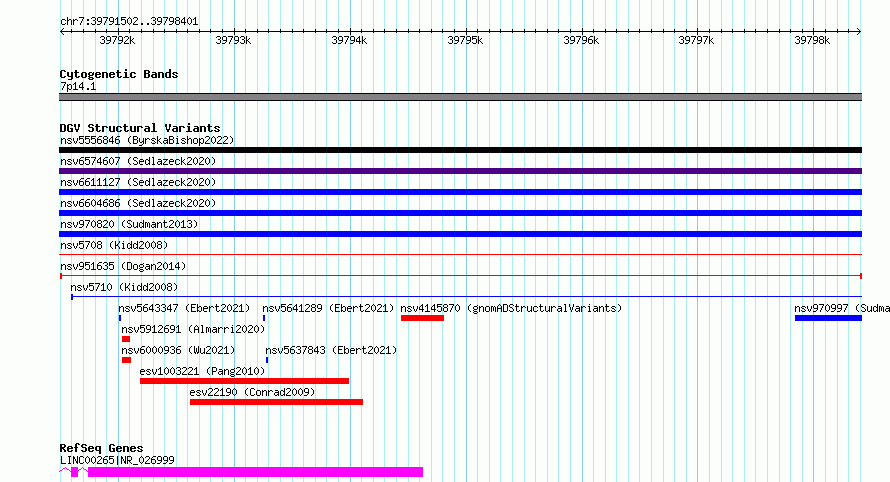Open the nsv6000936 (Wu2021) label

178,350
